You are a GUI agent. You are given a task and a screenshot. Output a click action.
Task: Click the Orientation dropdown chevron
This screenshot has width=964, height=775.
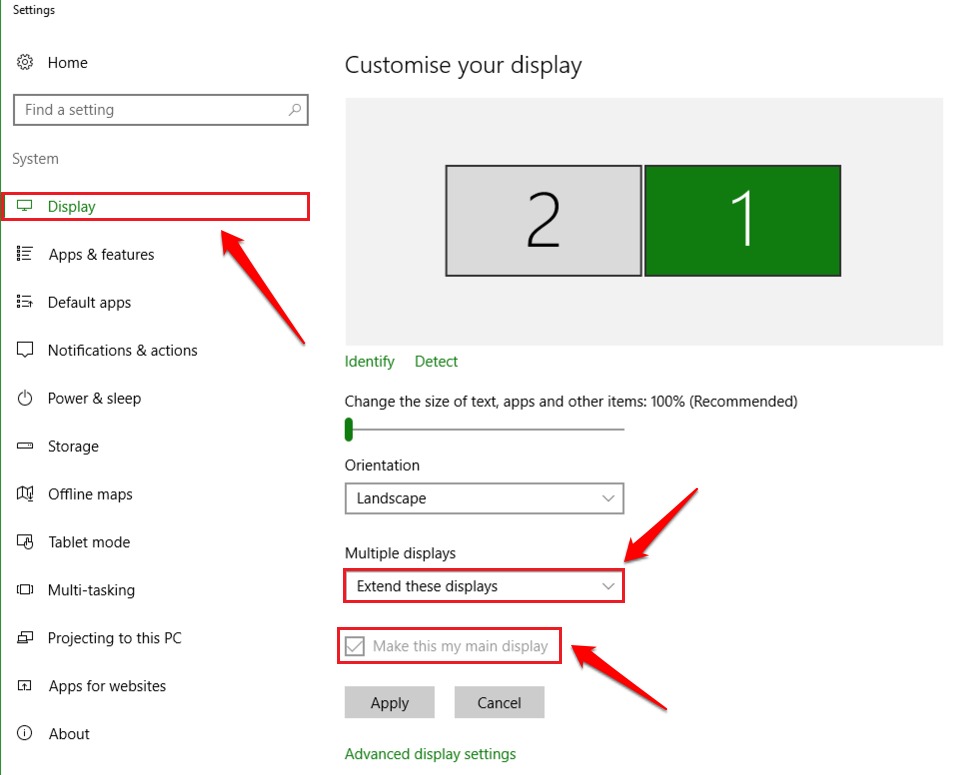click(608, 498)
